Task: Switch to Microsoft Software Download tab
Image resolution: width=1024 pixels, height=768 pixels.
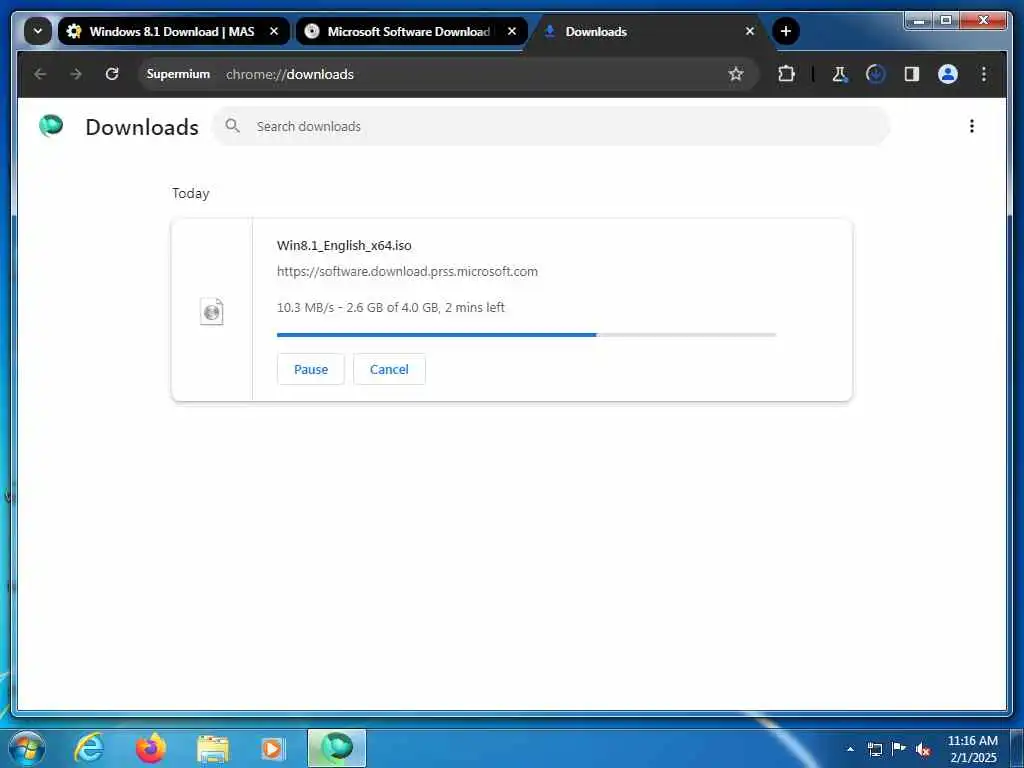Action: coord(411,31)
